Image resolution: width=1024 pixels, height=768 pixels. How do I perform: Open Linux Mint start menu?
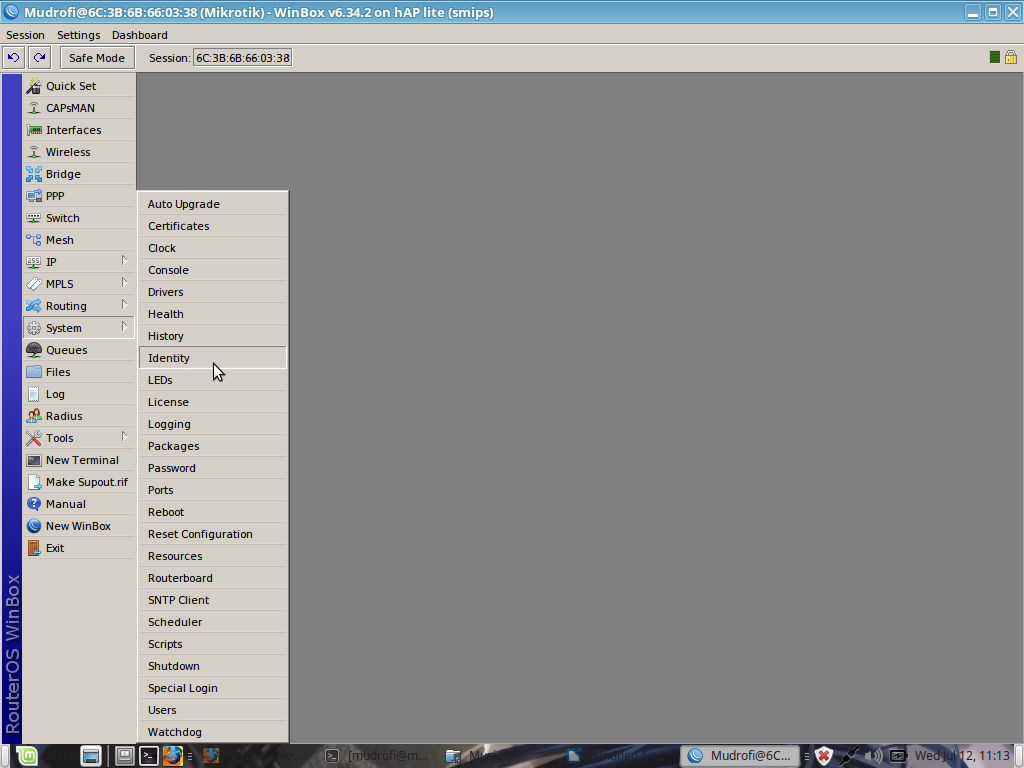27,756
